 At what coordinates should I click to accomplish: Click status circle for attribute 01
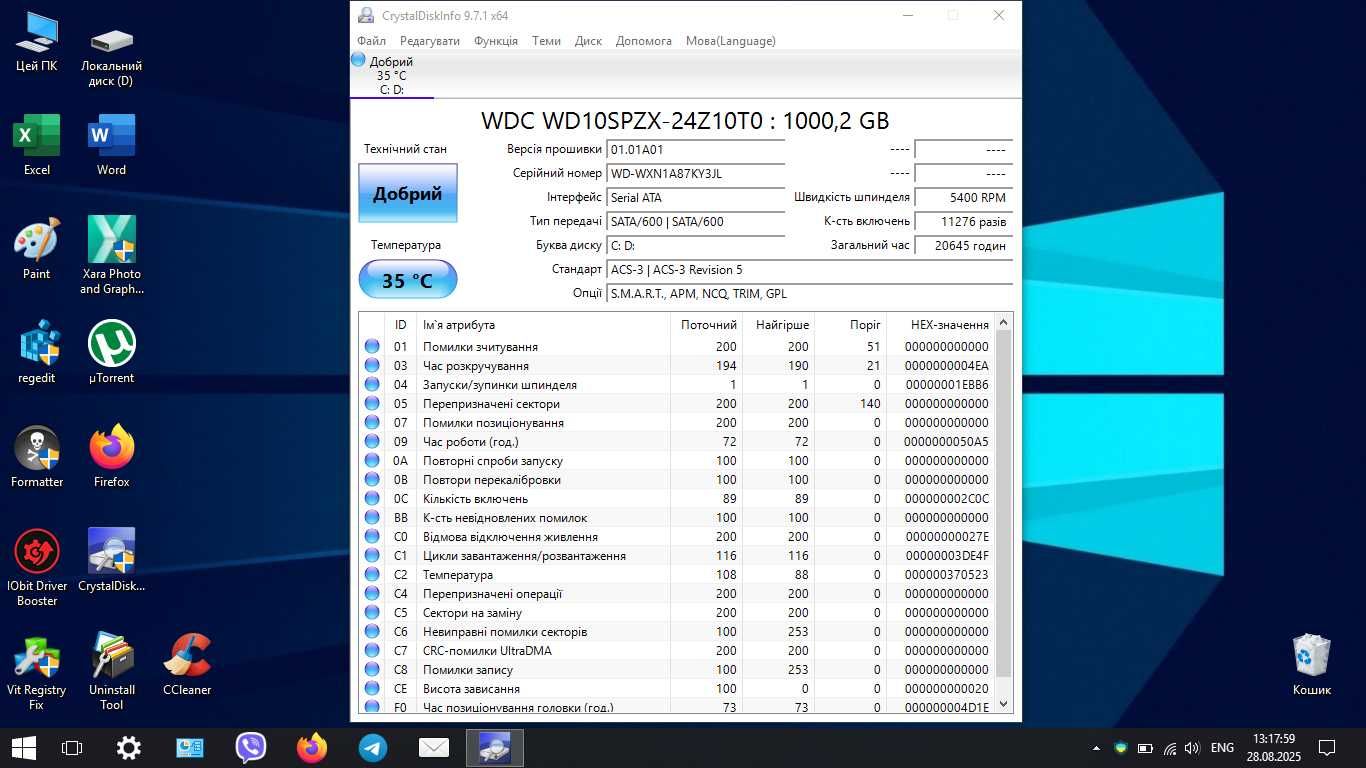tap(372, 347)
